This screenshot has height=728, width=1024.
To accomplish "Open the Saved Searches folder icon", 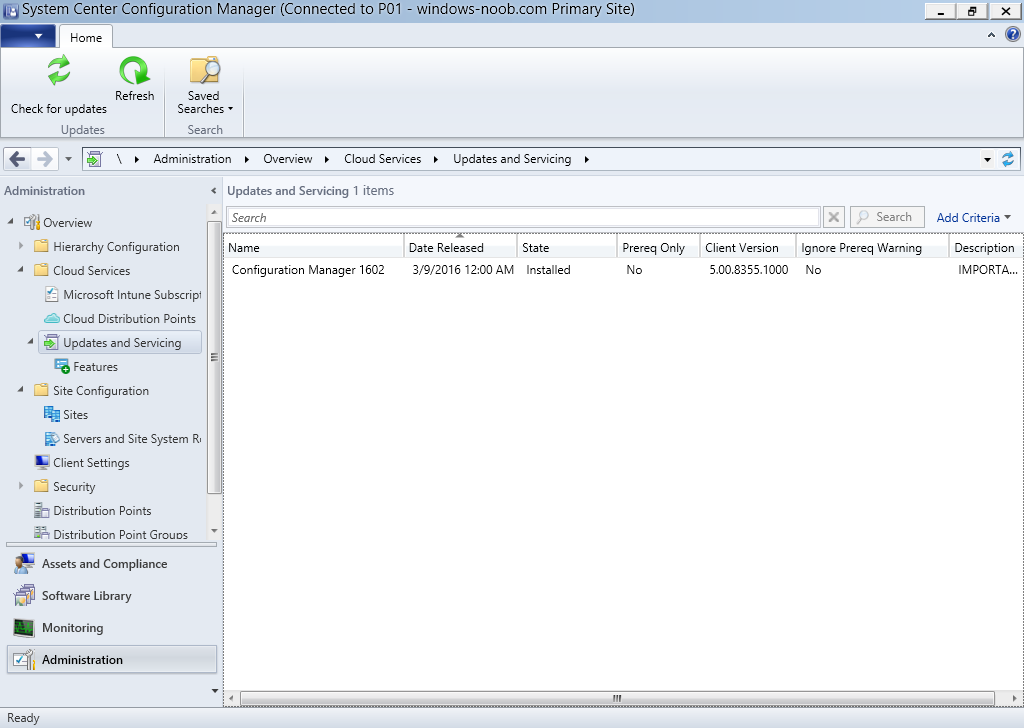I will (204, 71).
